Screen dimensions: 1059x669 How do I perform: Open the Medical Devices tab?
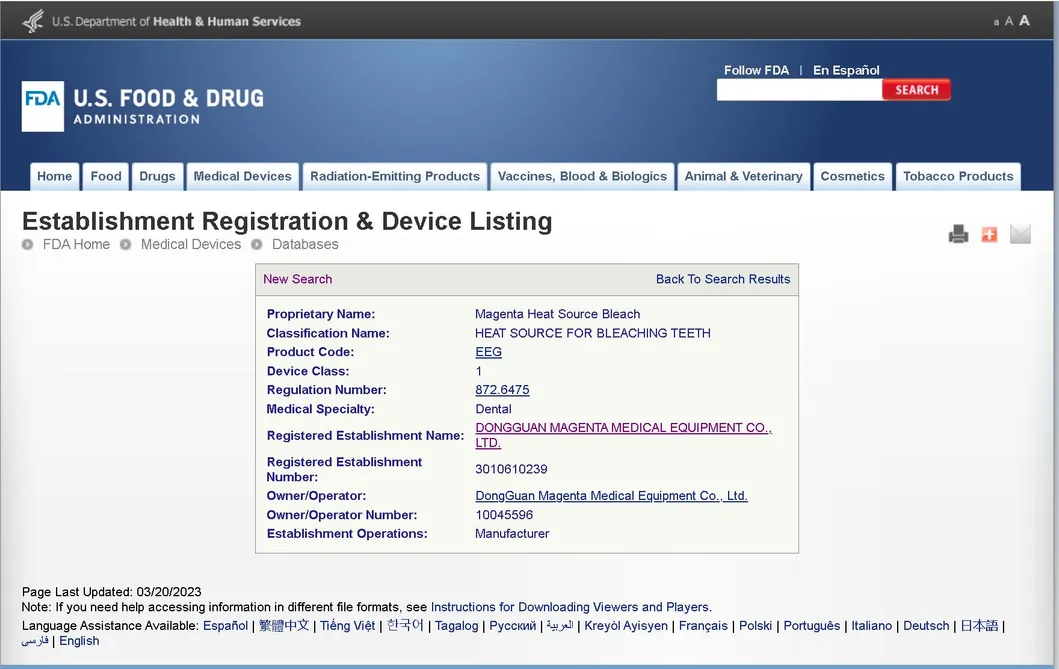point(242,176)
